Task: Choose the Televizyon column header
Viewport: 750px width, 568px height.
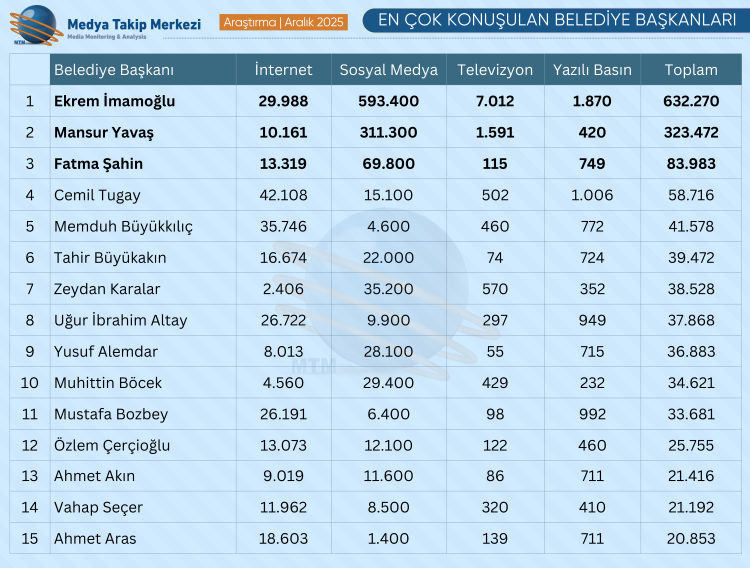Action: coord(493,70)
